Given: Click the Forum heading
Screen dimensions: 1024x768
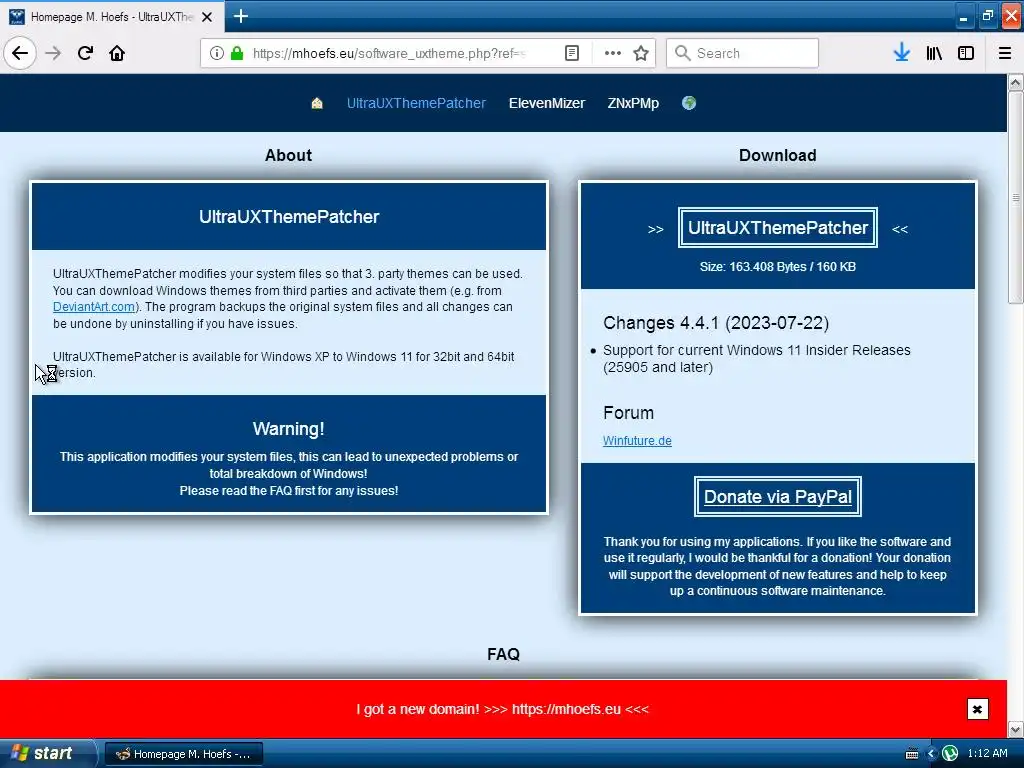Looking at the screenshot, I should point(628,413).
